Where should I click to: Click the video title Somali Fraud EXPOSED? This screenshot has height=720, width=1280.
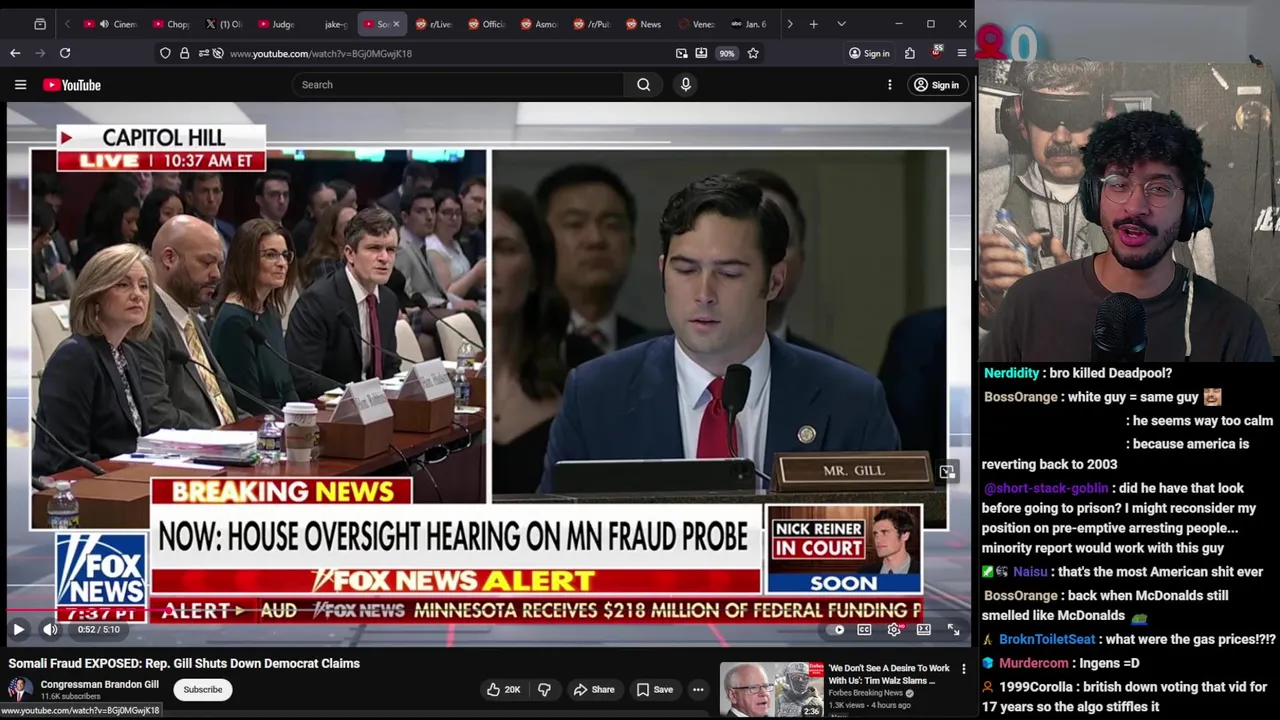coord(184,663)
